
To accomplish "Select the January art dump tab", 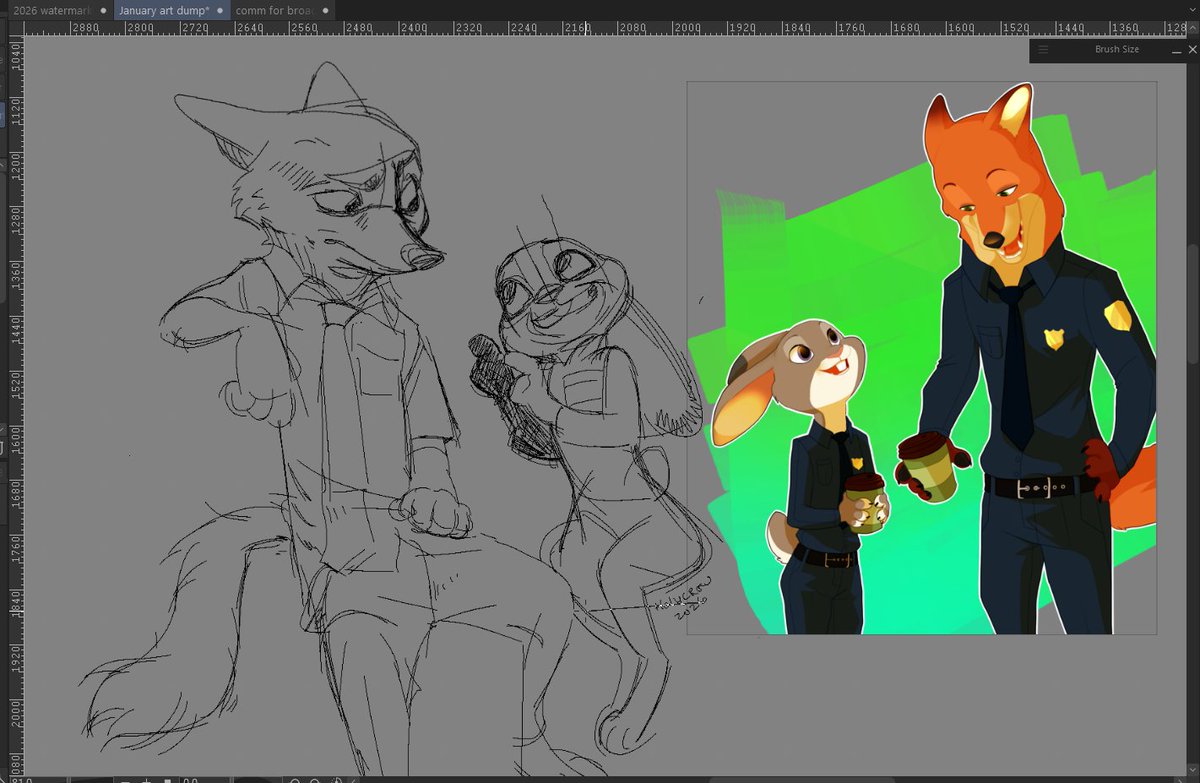I will point(165,10).
